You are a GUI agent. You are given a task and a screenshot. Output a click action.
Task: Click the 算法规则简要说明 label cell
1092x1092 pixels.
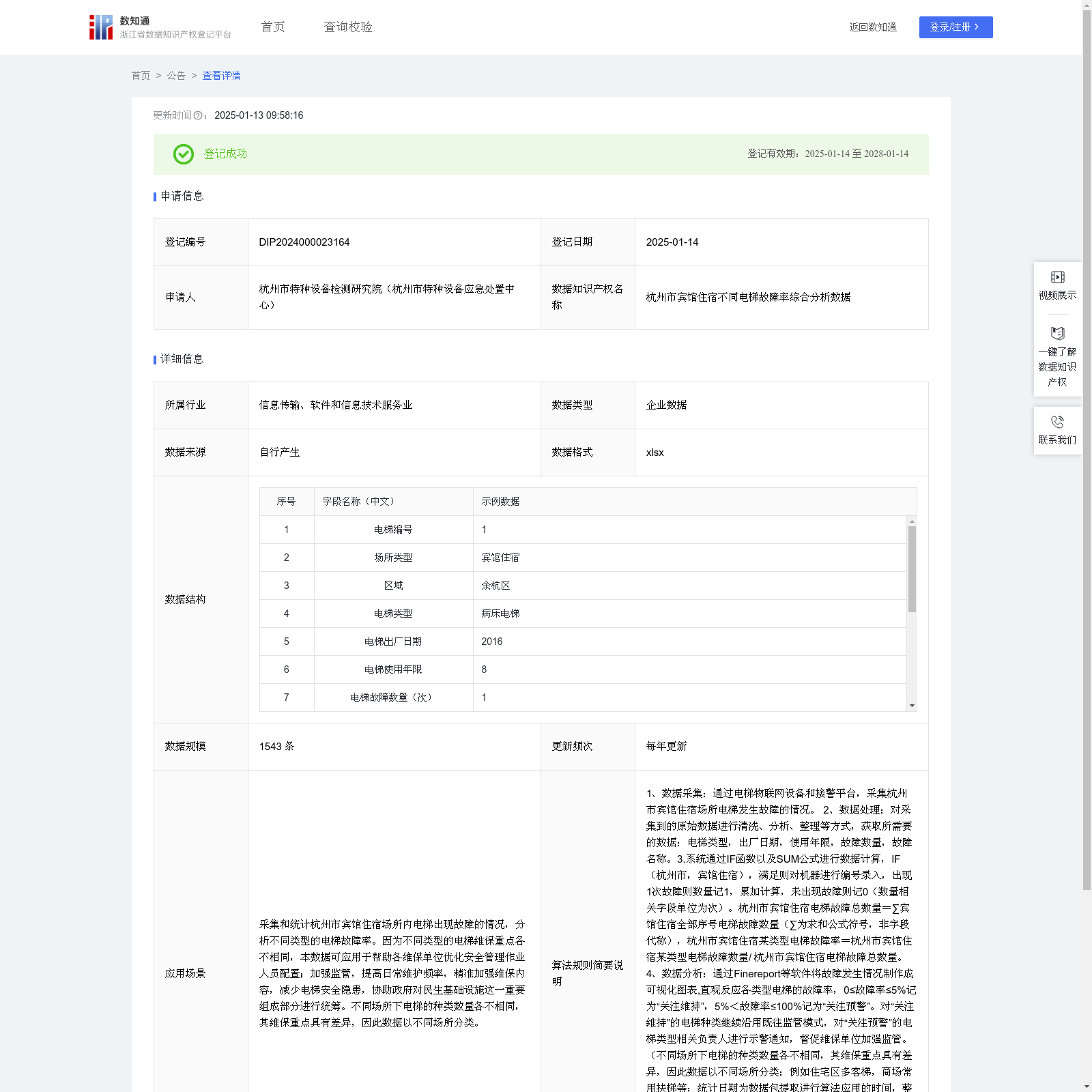click(588, 973)
